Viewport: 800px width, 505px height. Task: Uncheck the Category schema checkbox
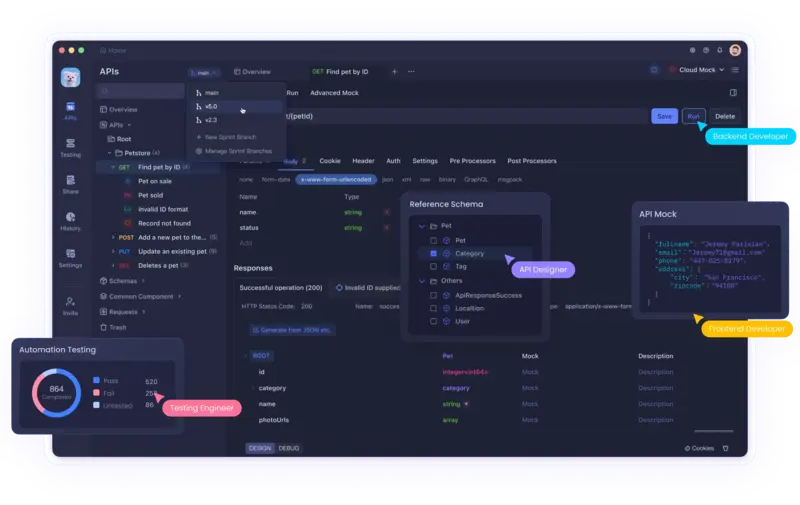point(433,254)
